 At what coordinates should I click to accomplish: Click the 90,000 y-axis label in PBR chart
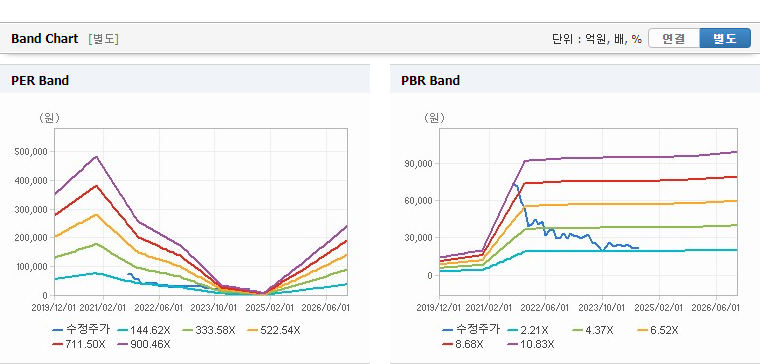pos(419,163)
